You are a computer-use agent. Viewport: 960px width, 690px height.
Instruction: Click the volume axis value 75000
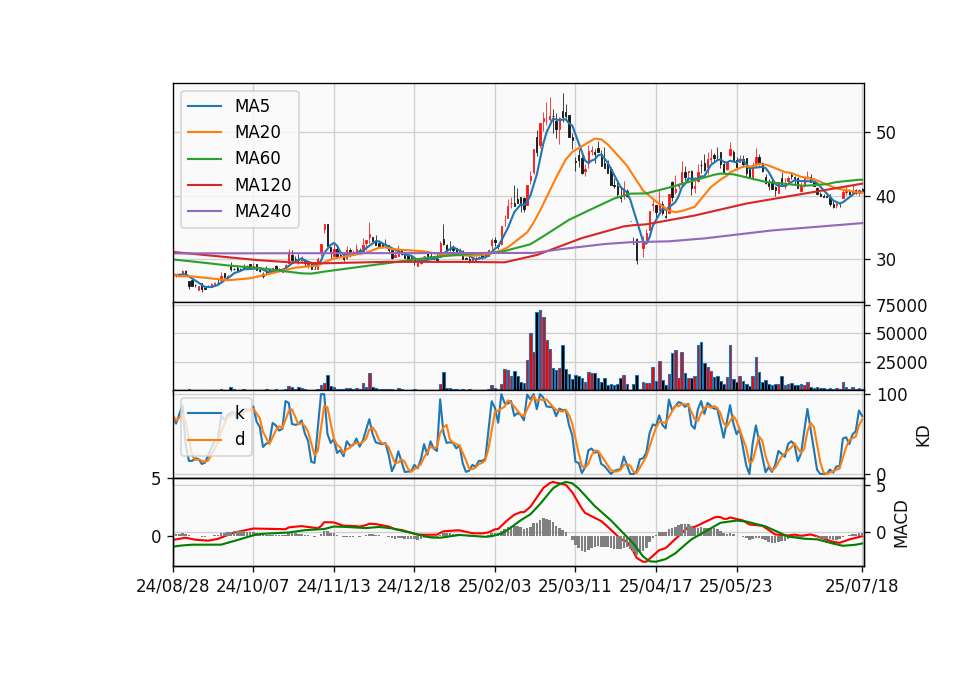901,306
